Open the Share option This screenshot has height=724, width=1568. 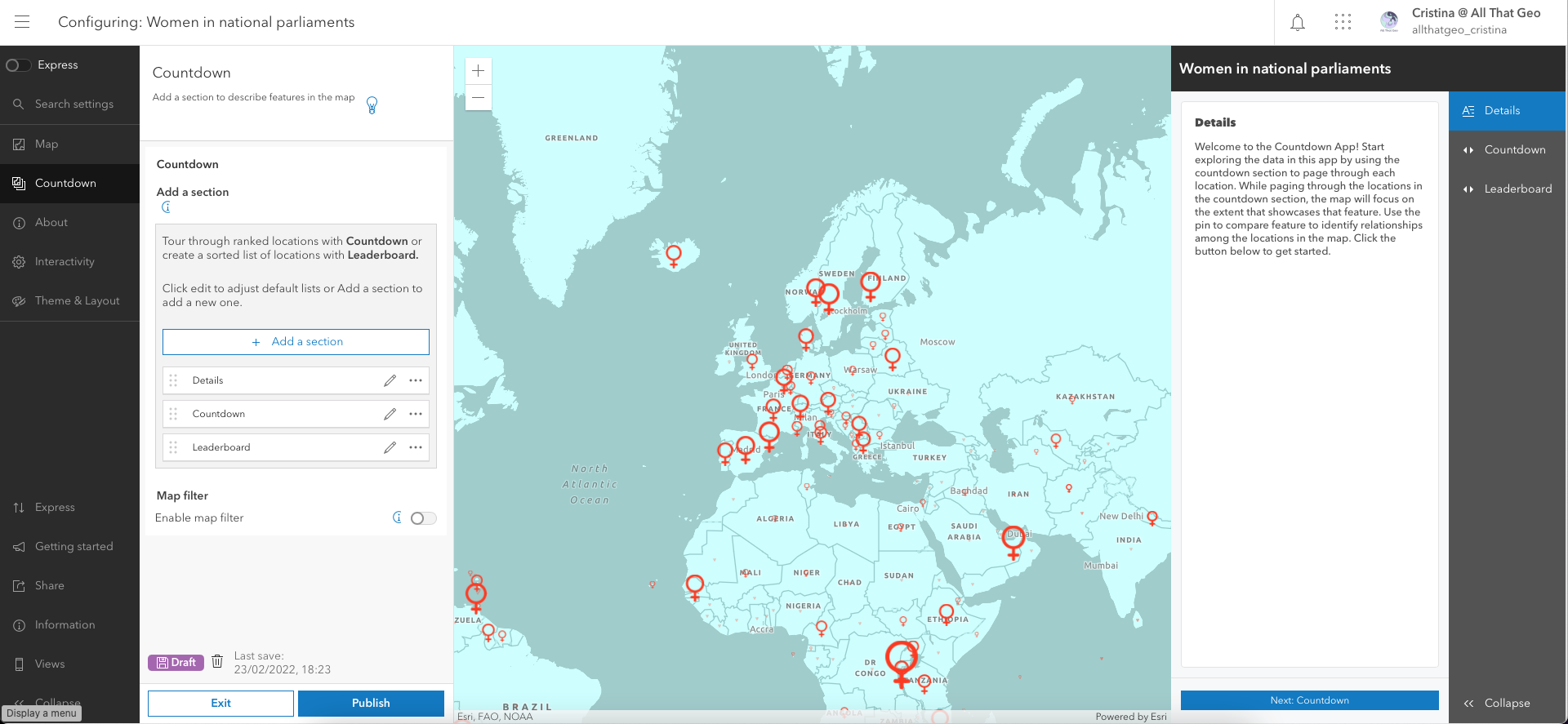(69, 586)
